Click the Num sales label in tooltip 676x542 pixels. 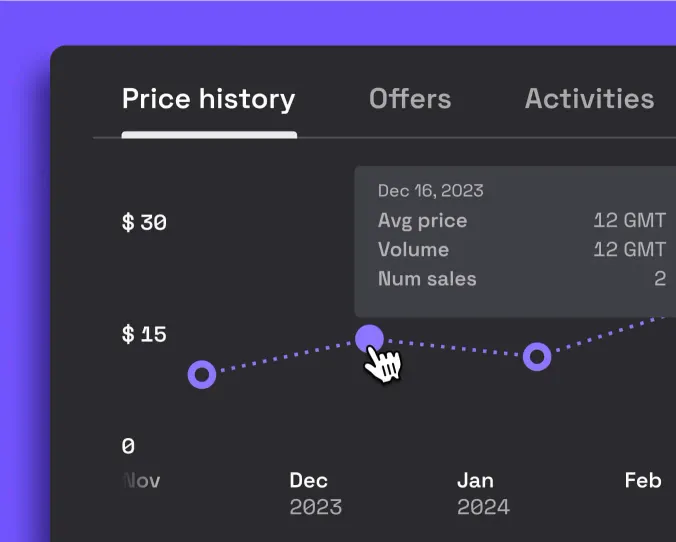coord(427,279)
